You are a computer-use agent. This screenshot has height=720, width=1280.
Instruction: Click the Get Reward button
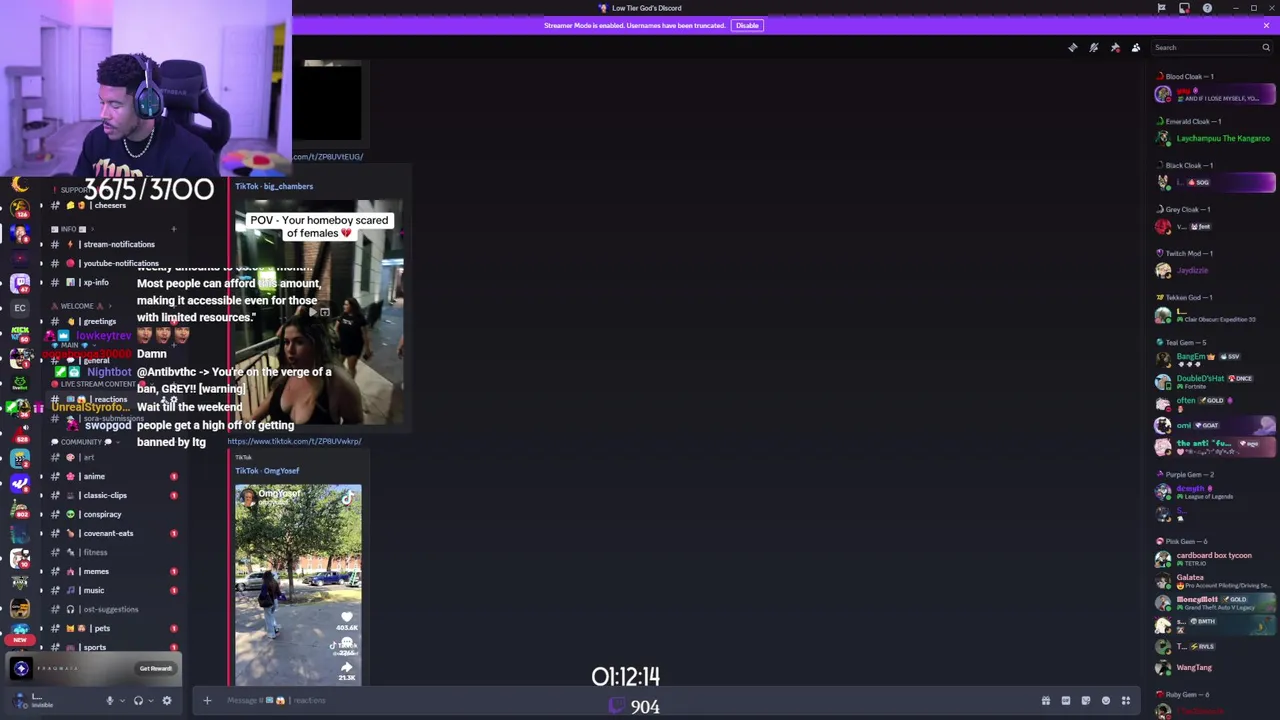click(155, 668)
